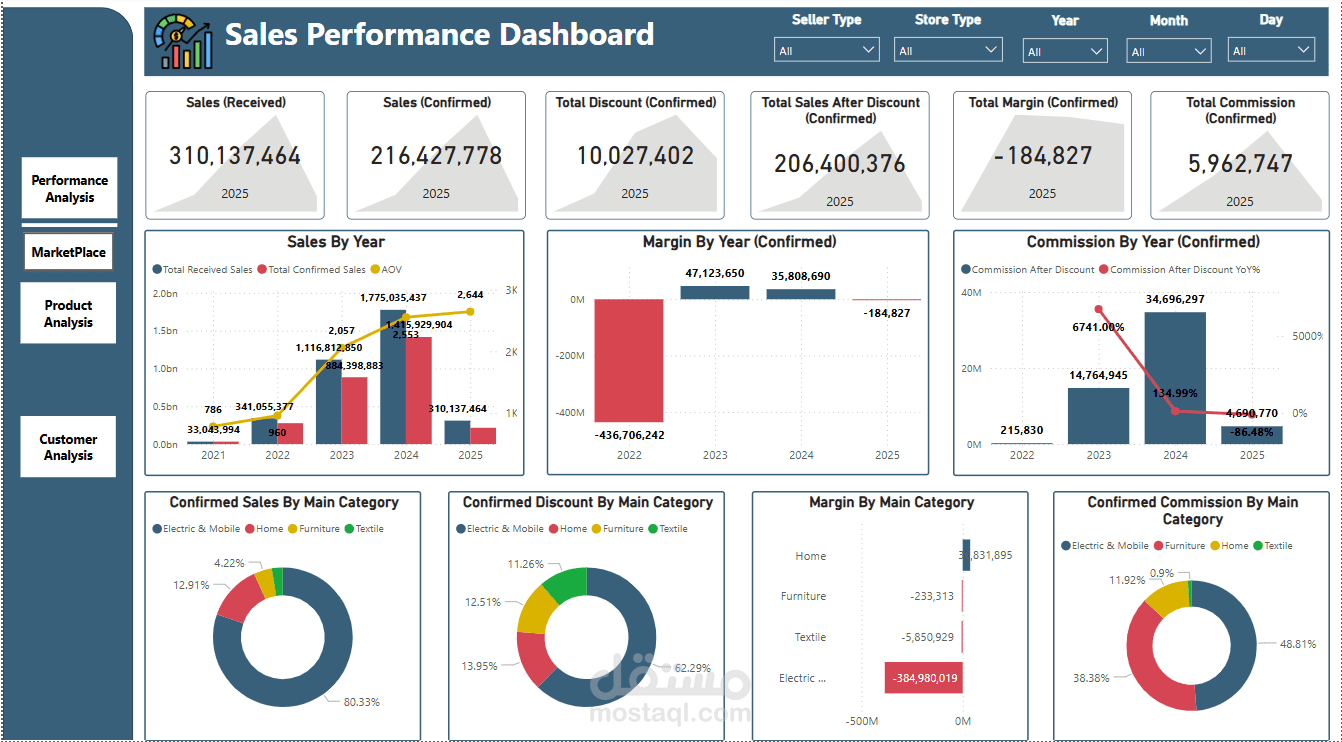Click the red Electric & Mobile margin bar
Image resolution: width=1342 pixels, height=742 pixels.
(921, 677)
